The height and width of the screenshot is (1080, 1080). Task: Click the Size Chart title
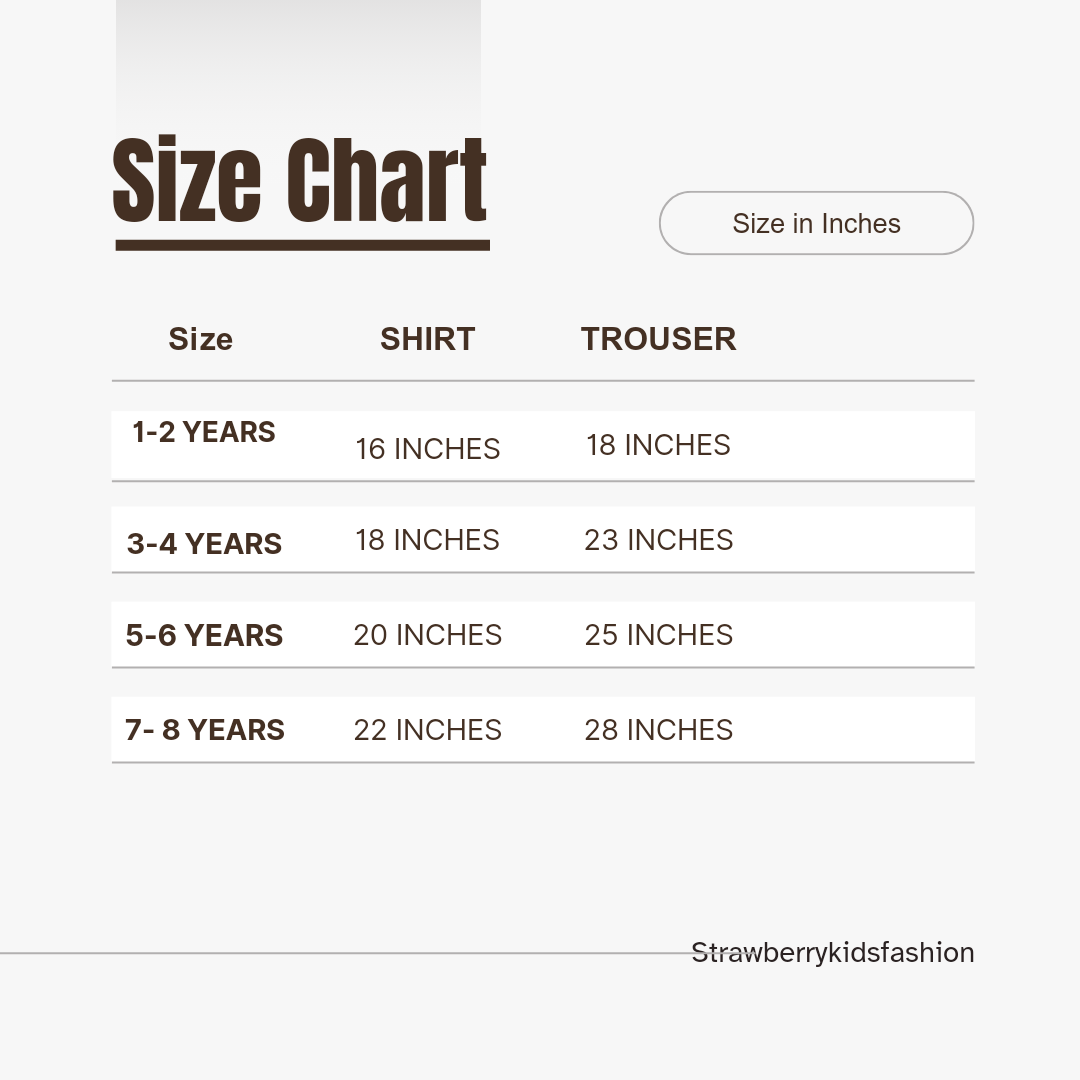[300, 180]
